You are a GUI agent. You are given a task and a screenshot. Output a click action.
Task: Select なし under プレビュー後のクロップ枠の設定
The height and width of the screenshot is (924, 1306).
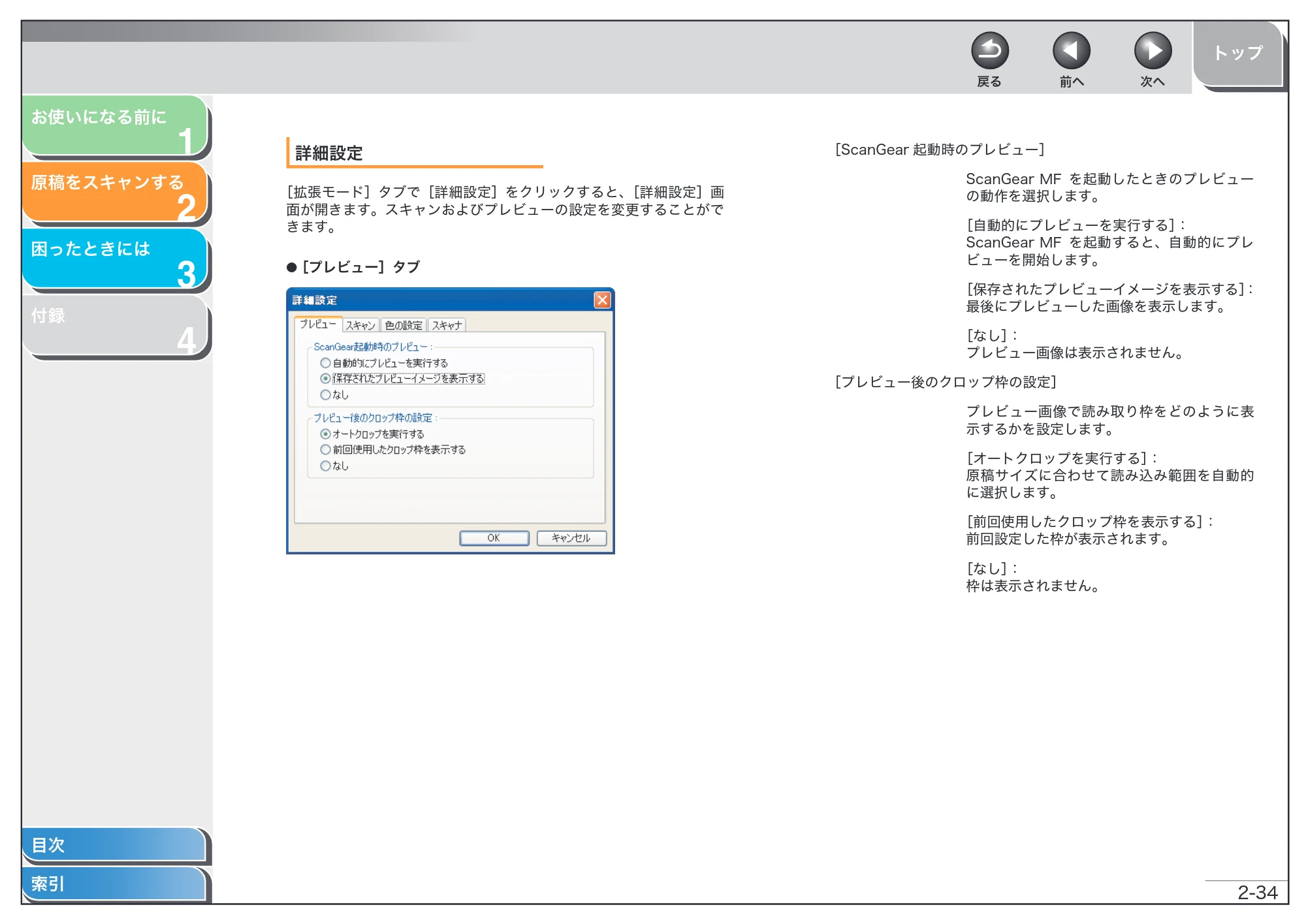[325, 466]
